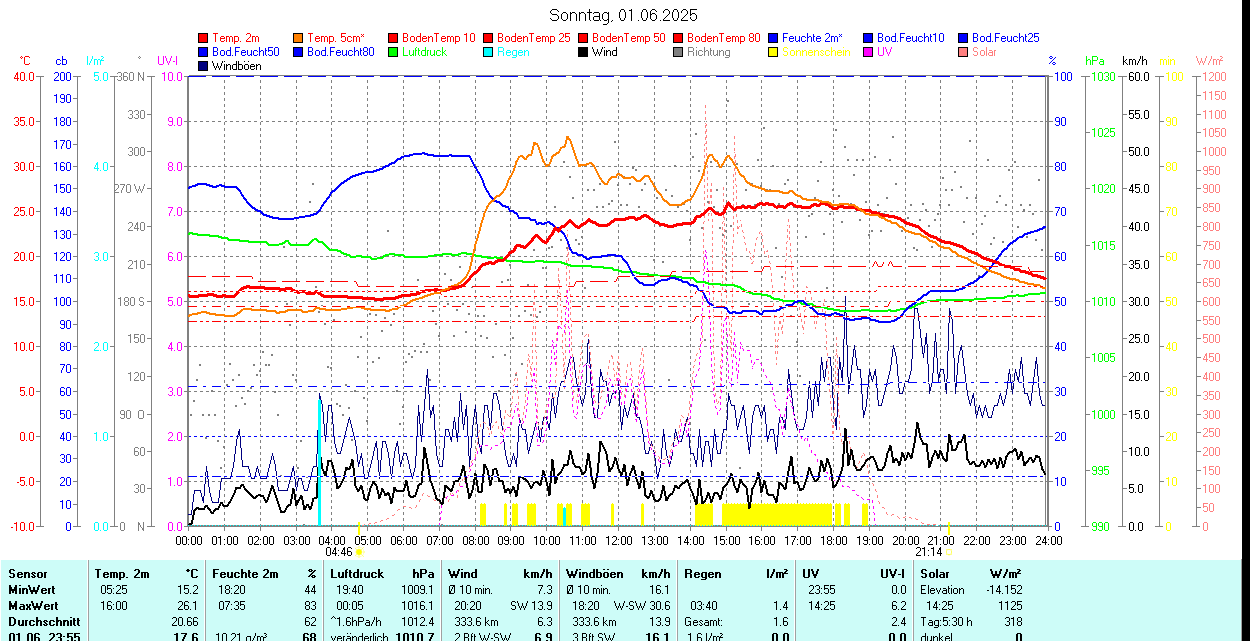Click the cyan Regen legend square
The width and height of the screenshot is (1250, 641).
click(x=489, y=52)
